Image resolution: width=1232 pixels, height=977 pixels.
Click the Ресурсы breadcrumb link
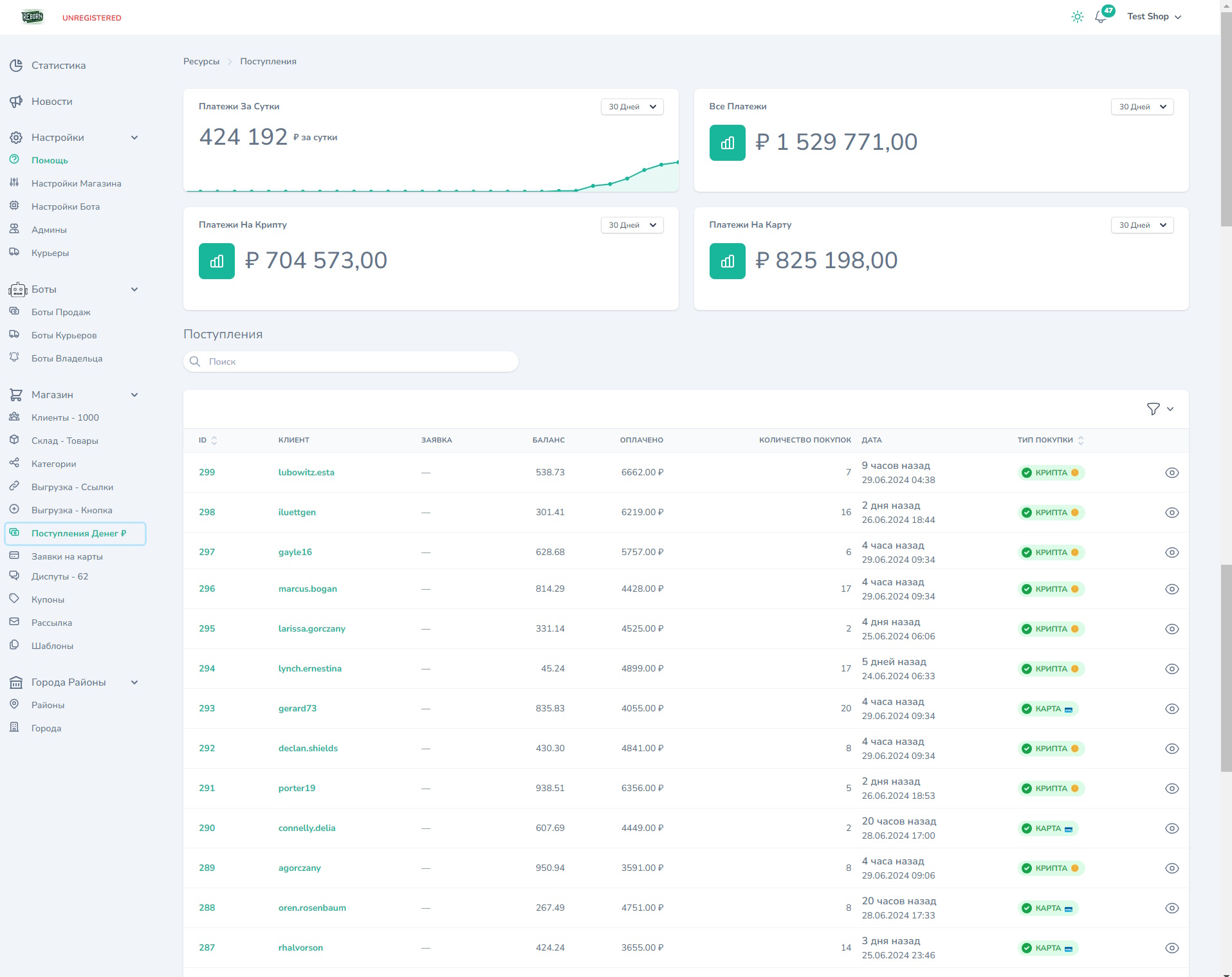coord(201,62)
